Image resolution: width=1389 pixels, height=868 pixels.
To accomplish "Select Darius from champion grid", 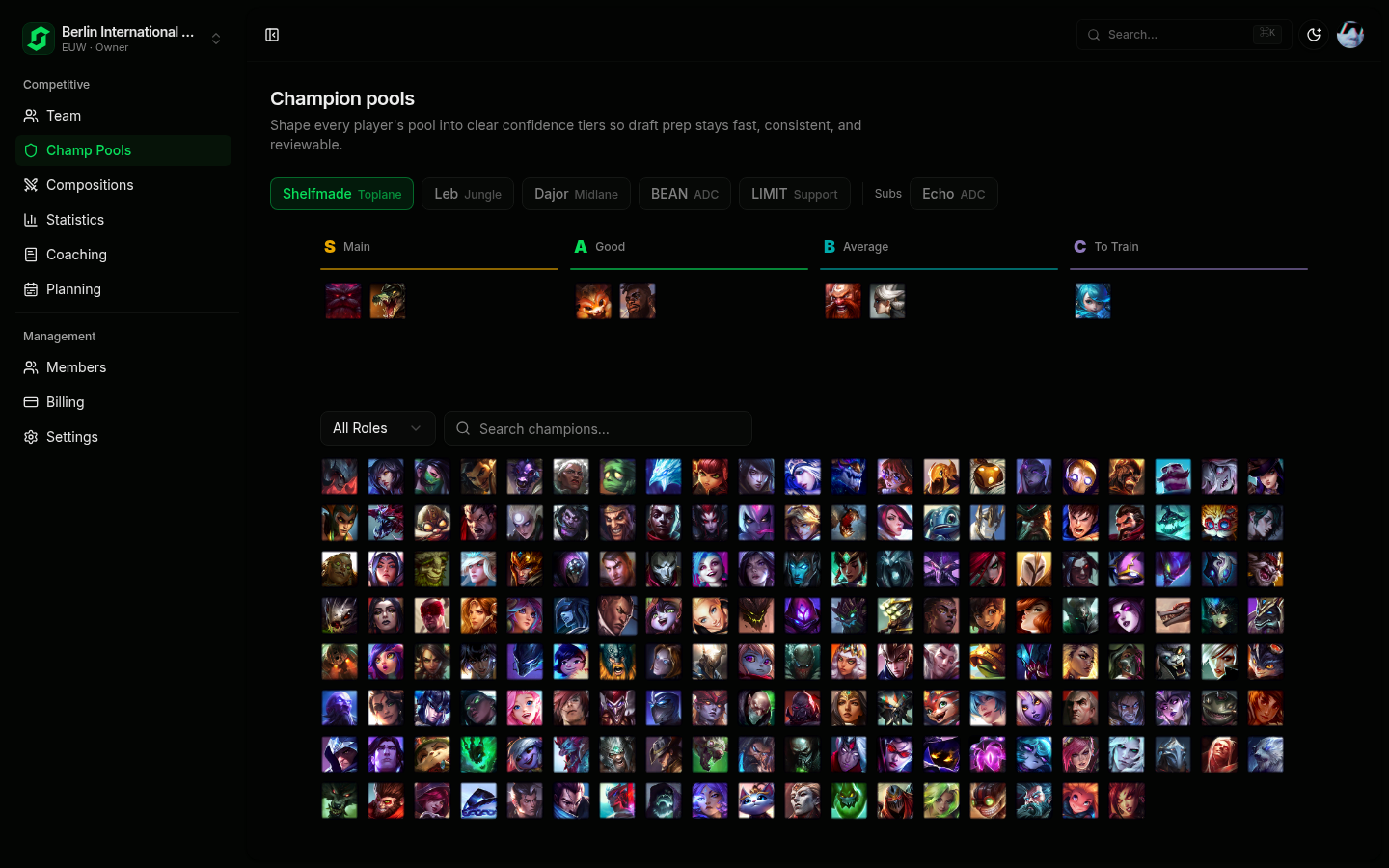I will tap(478, 523).
